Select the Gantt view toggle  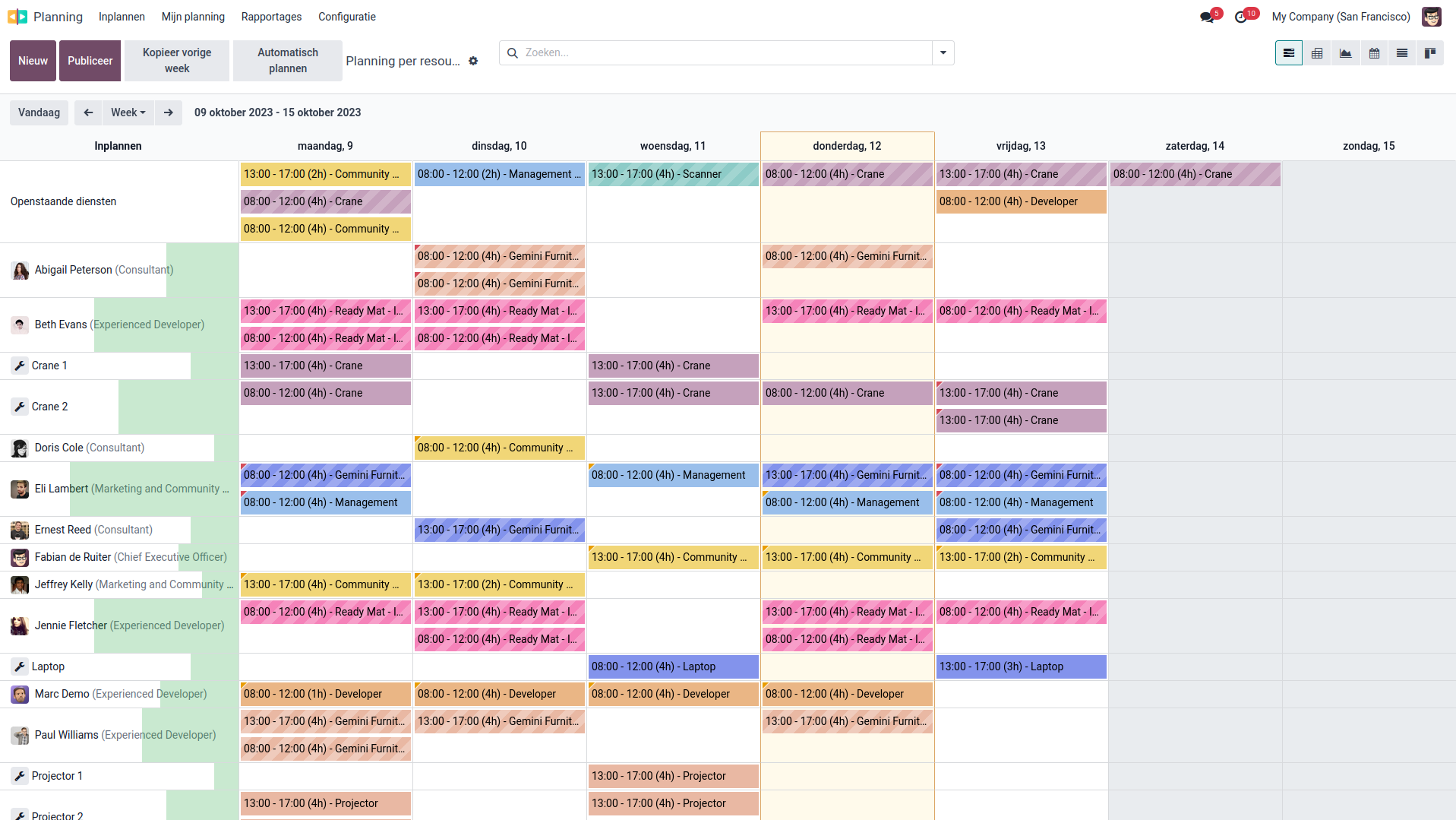1289,53
